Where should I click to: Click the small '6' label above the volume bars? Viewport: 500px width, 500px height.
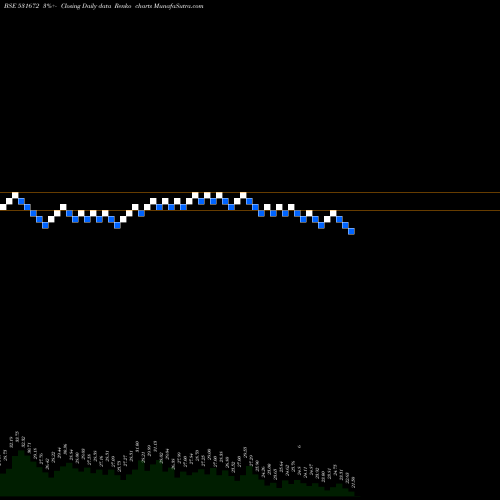pyautogui.click(x=299, y=446)
